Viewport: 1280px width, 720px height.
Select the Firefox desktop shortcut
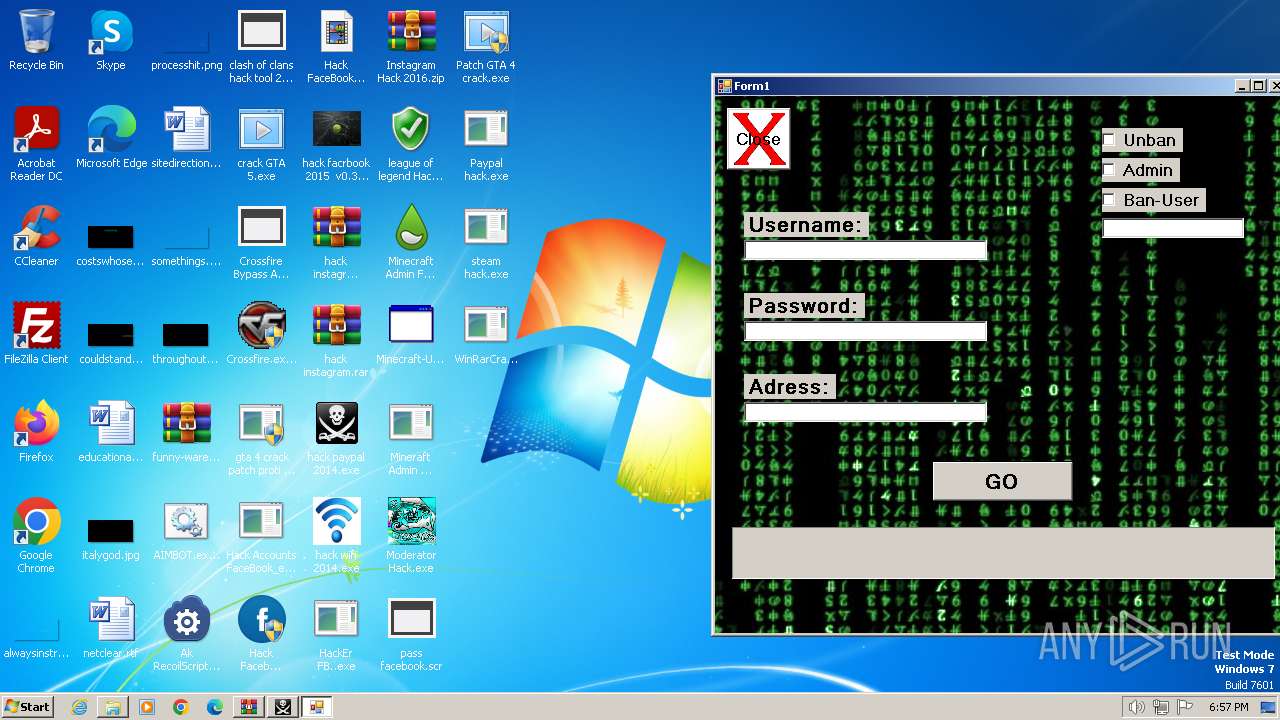36,433
